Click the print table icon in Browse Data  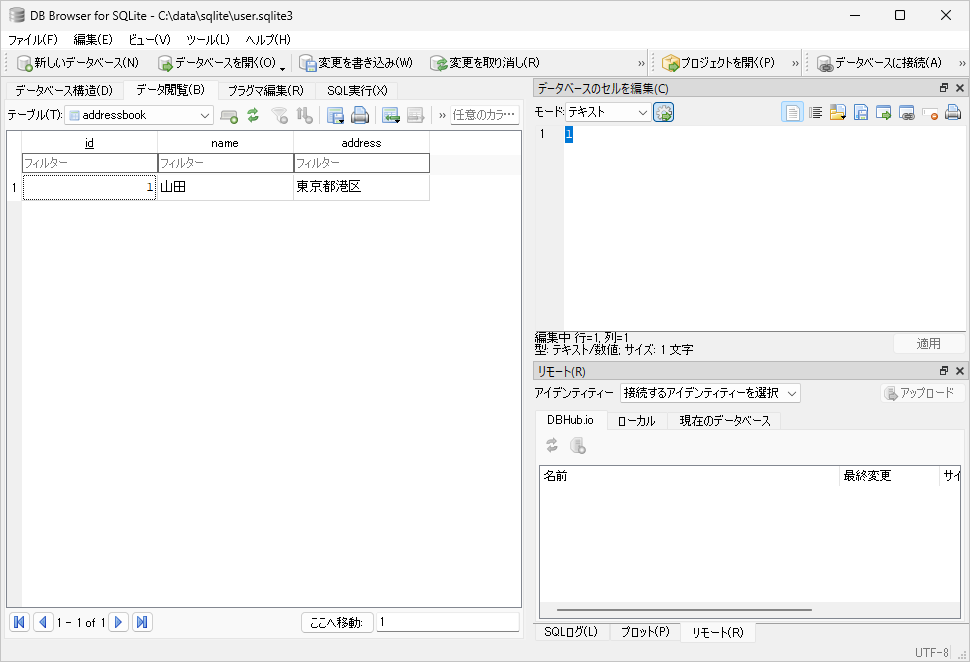click(x=360, y=115)
